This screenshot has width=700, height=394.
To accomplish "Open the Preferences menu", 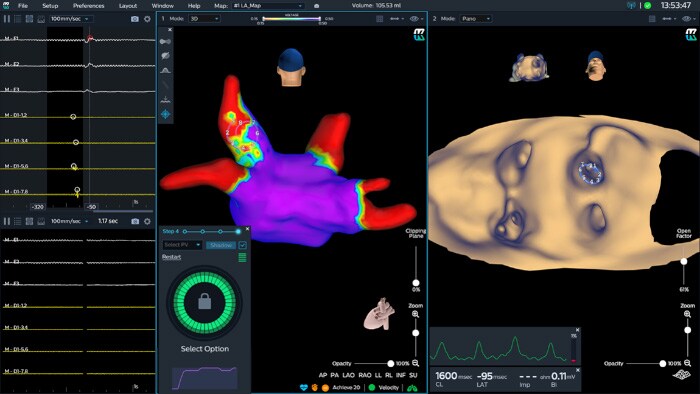I will point(88,6).
